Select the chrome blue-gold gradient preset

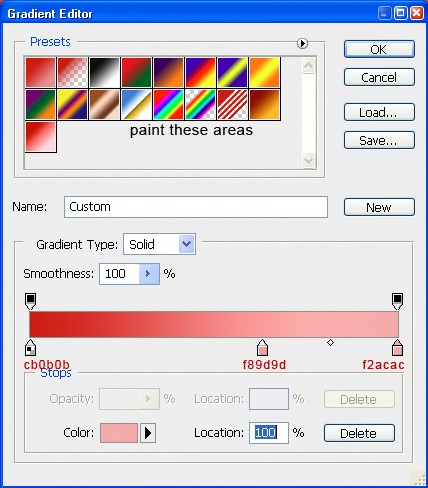tap(136, 104)
